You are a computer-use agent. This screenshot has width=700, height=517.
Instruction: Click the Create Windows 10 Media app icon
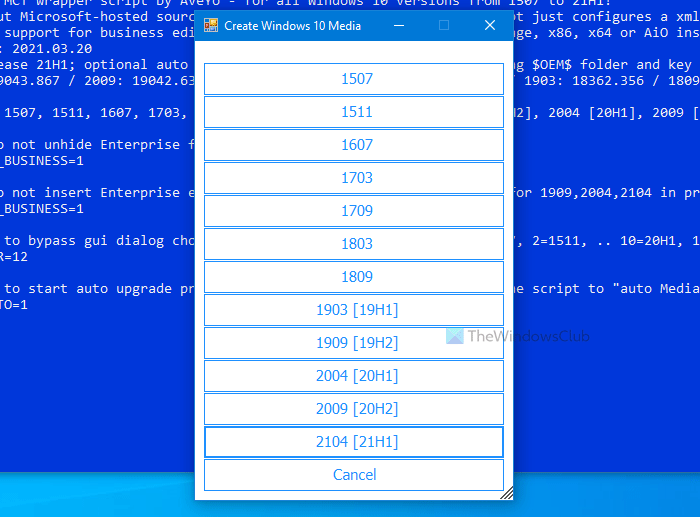coord(211,25)
